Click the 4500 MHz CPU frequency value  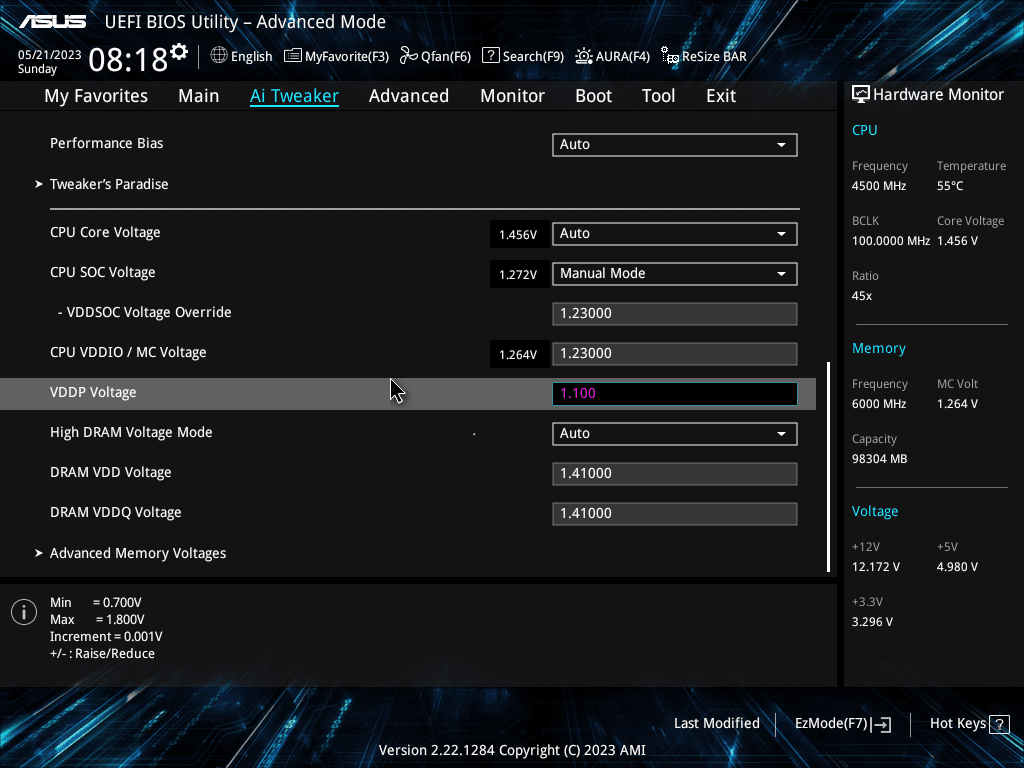click(x=879, y=186)
